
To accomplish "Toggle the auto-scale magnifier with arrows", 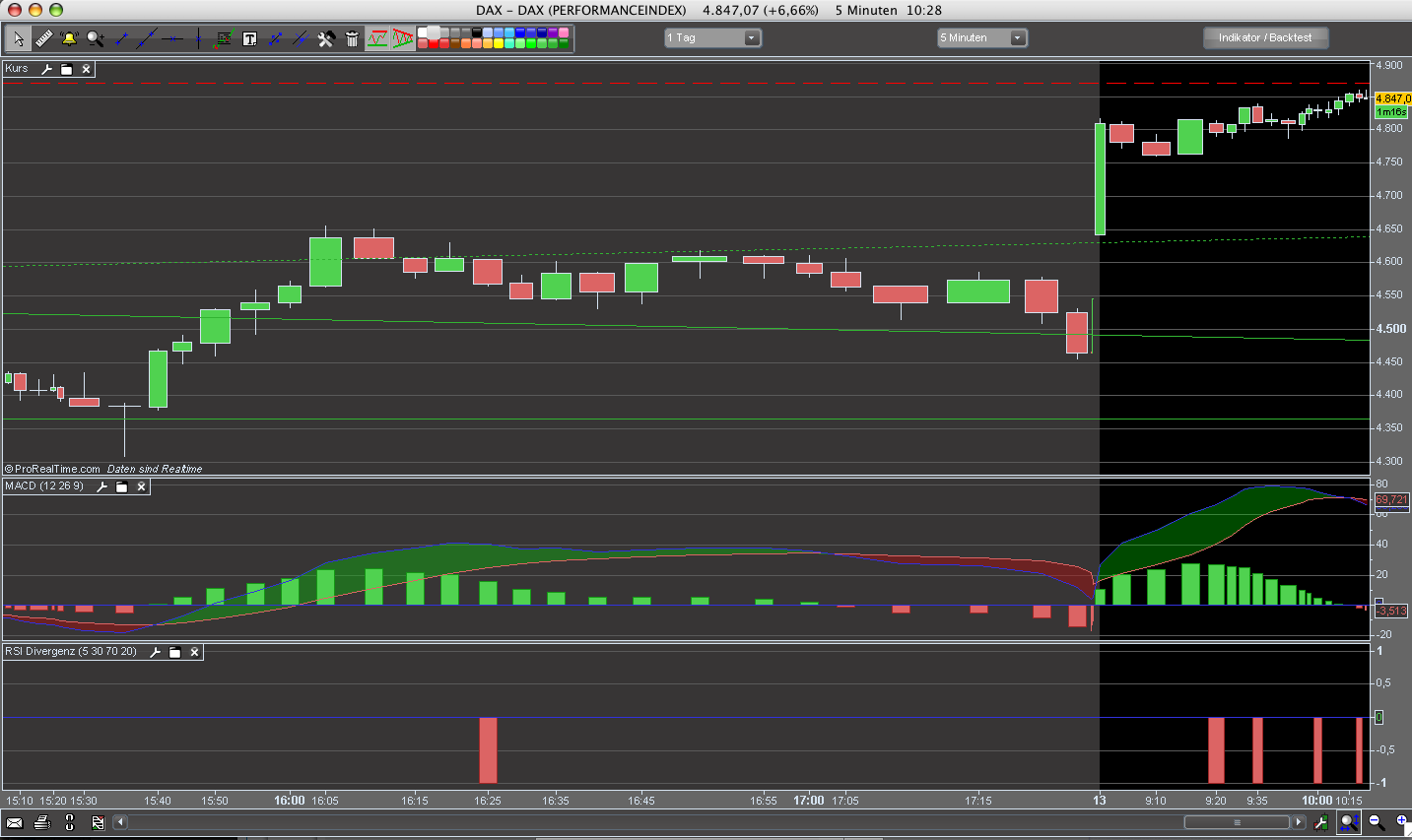I will coord(1349,822).
